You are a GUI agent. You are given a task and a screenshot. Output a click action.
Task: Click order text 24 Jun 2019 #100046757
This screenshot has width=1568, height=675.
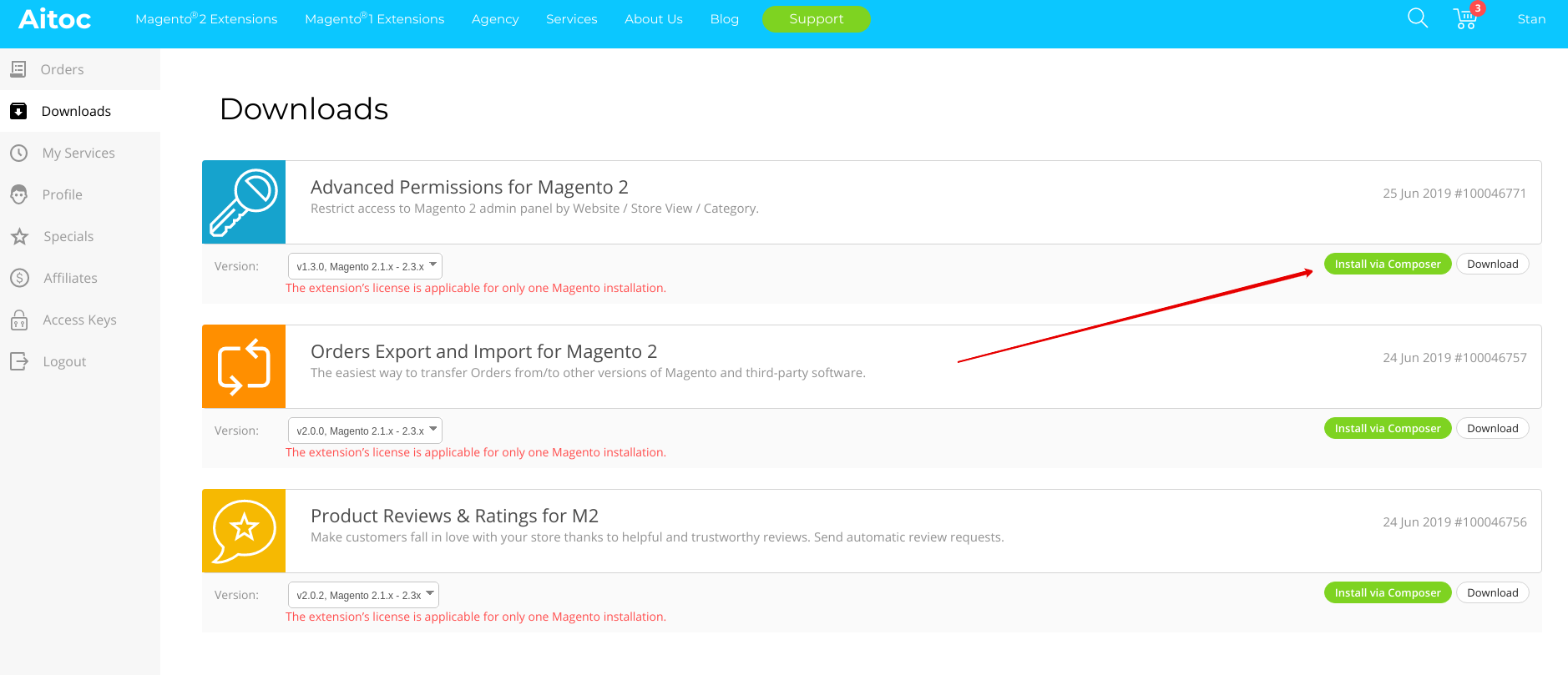tap(1454, 357)
